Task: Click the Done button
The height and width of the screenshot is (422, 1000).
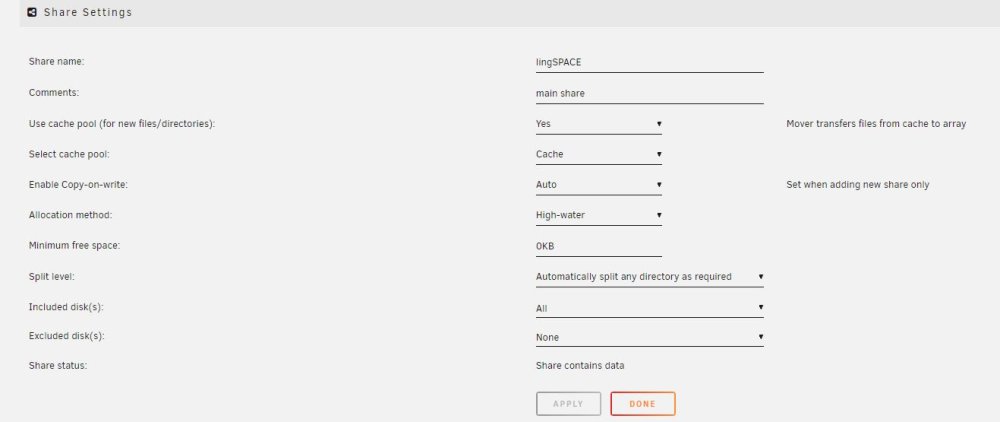Action: click(642, 404)
